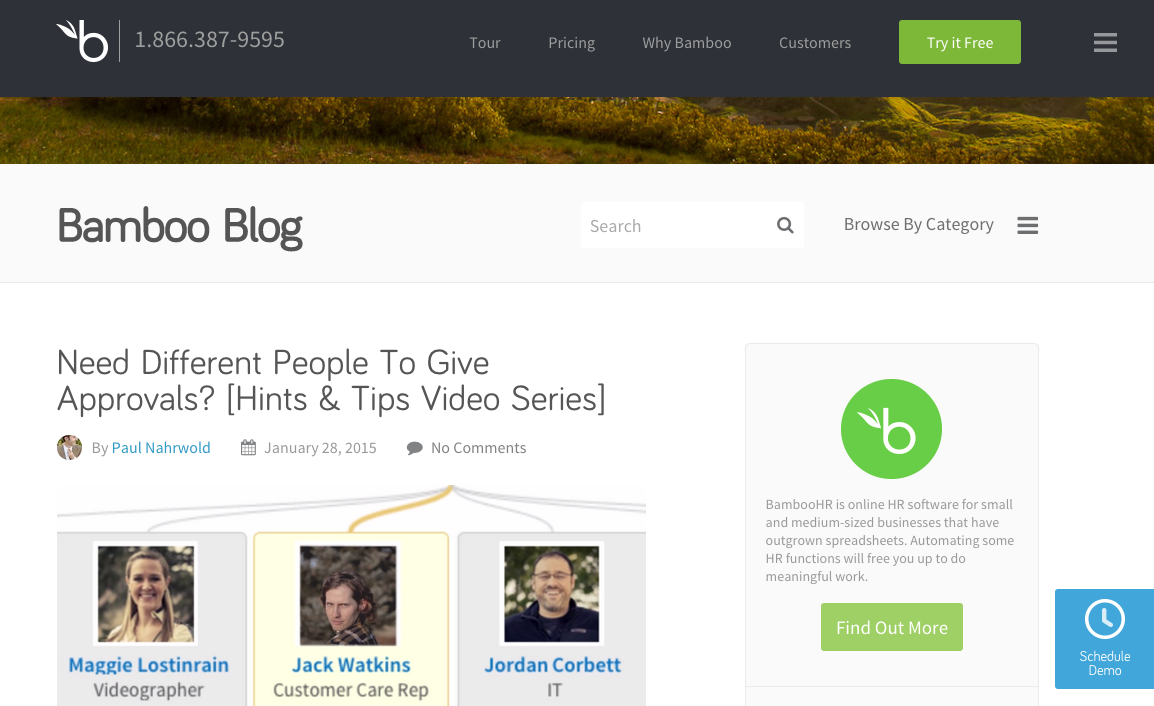Click the calendar icon beside January 28, 2015
This screenshot has height=706, width=1154.
click(249, 448)
